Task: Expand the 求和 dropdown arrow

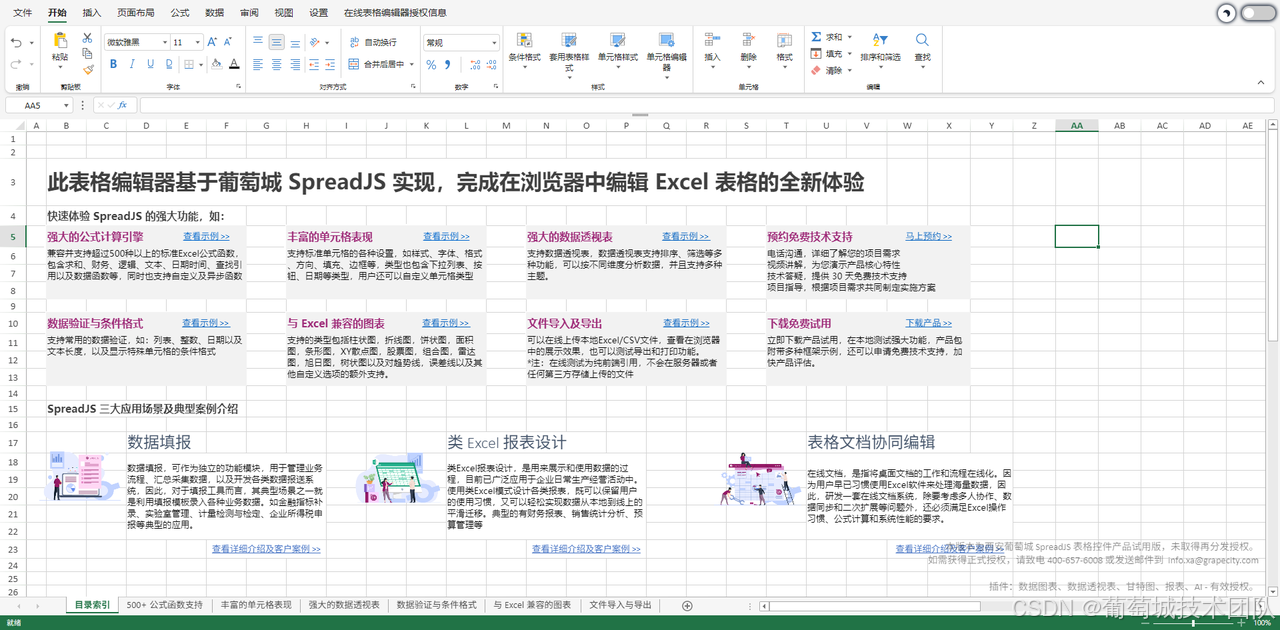Action: 850,37
